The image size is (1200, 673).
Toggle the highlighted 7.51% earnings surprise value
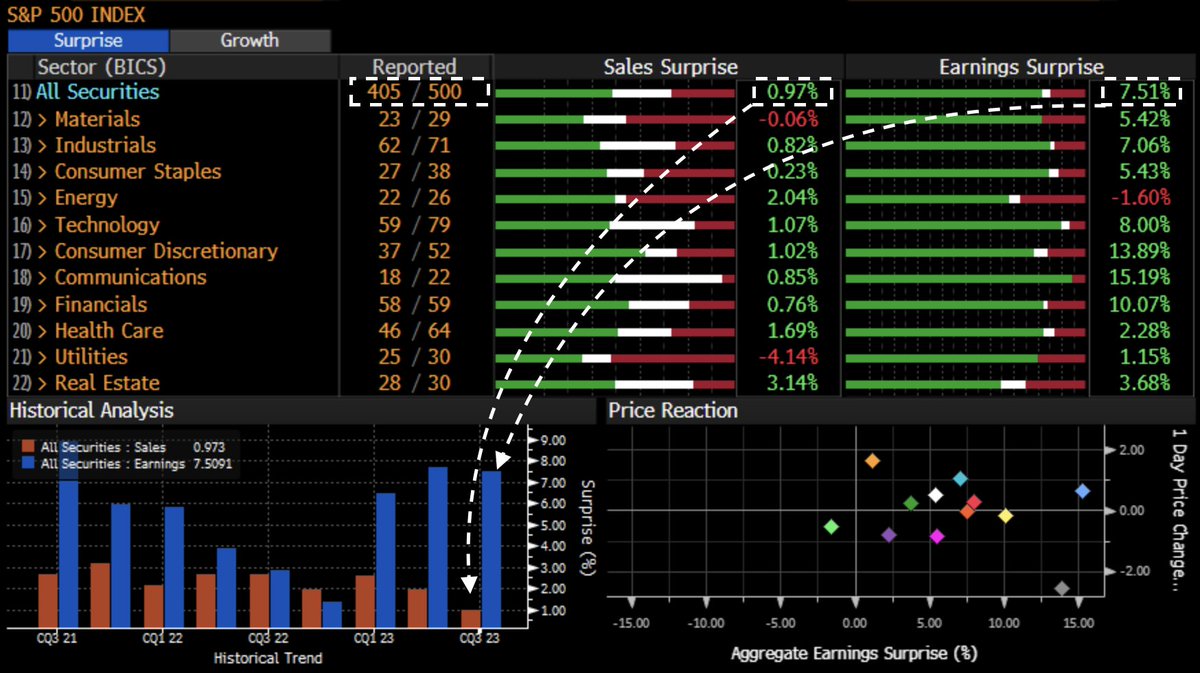click(x=1144, y=91)
